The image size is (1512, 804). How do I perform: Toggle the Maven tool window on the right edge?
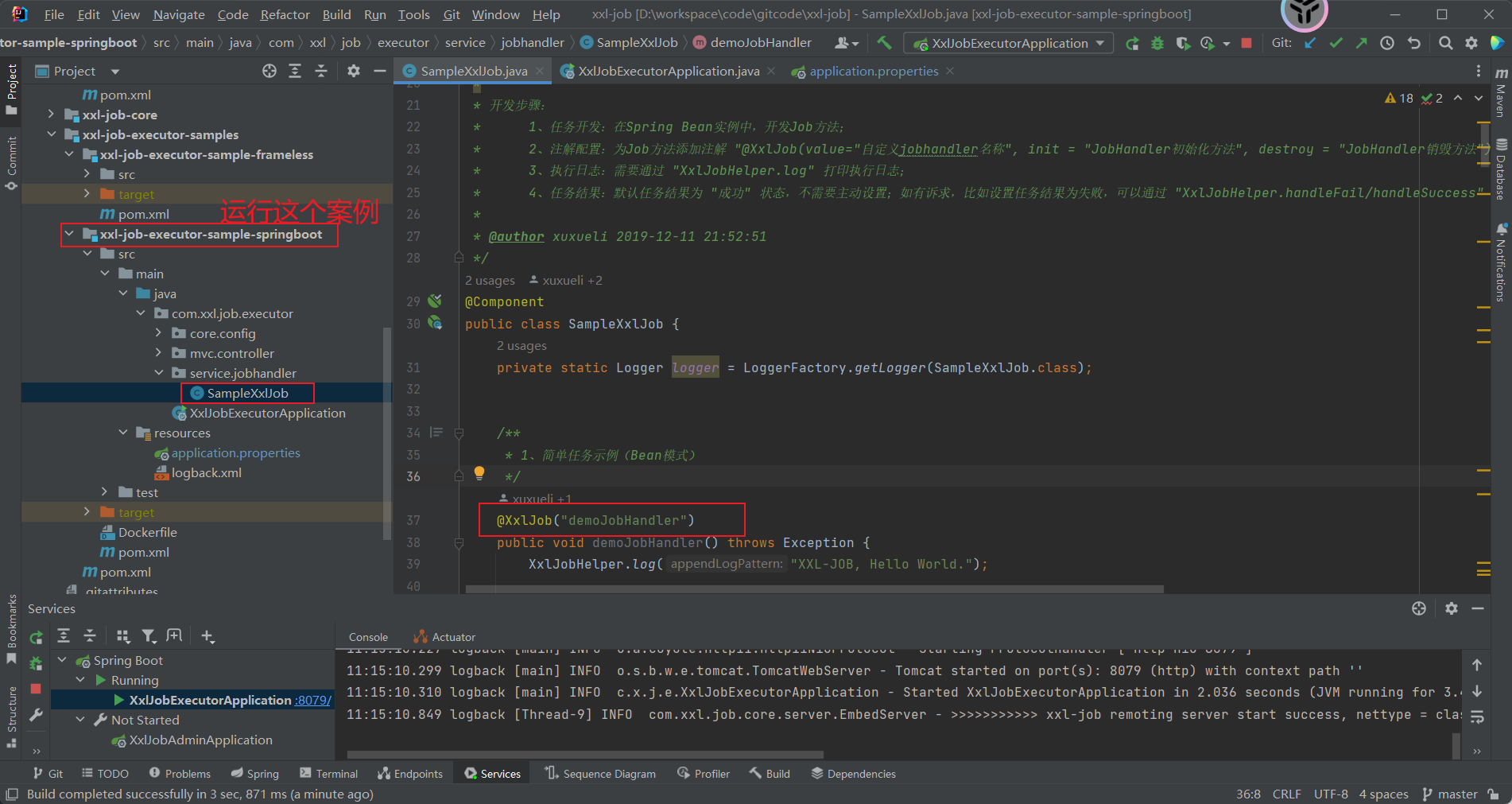tap(1501, 94)
